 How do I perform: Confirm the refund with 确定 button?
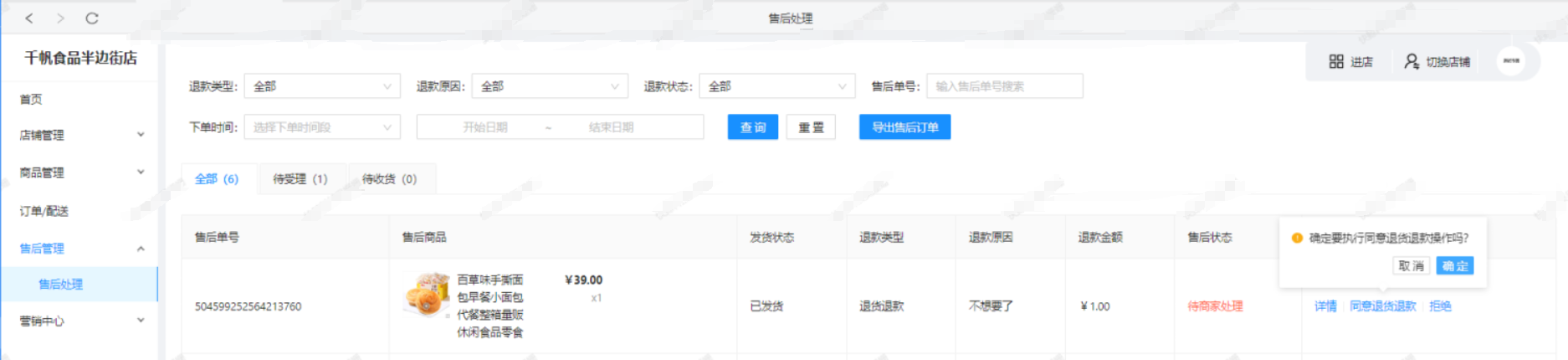pyautogui.click(x=1455, y=266)
